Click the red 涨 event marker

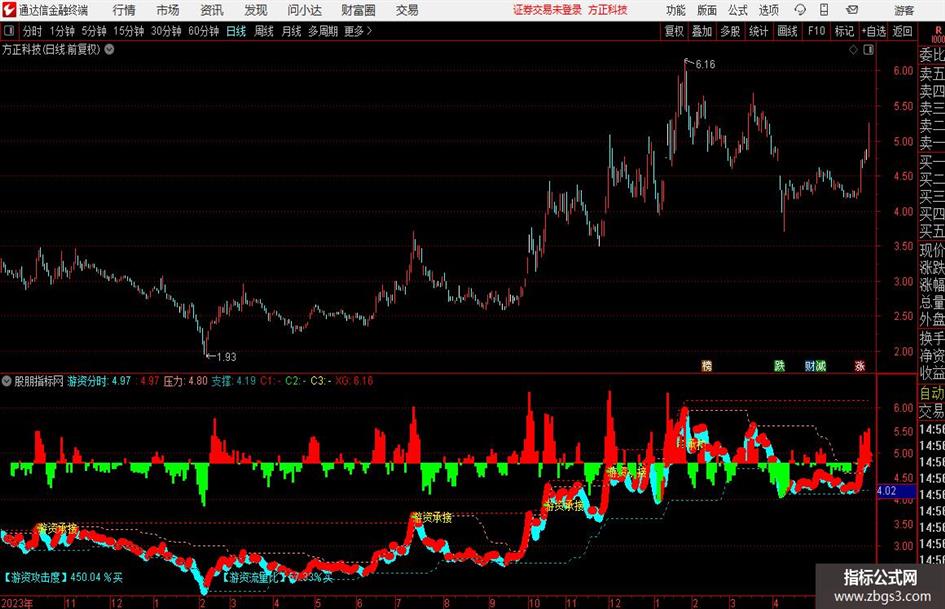tap(859, 365)
